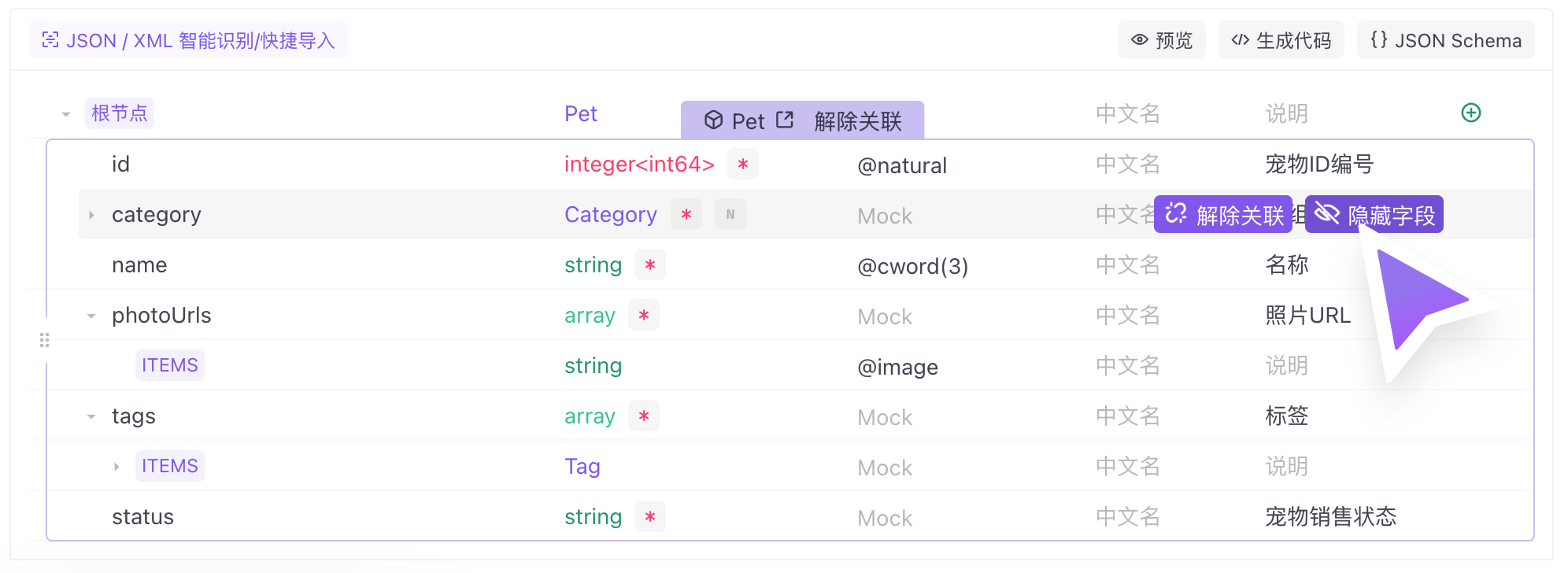Click the braces icon for JSON Schema
Screen dimensions: 1568x573
[x=1378, y=39]
